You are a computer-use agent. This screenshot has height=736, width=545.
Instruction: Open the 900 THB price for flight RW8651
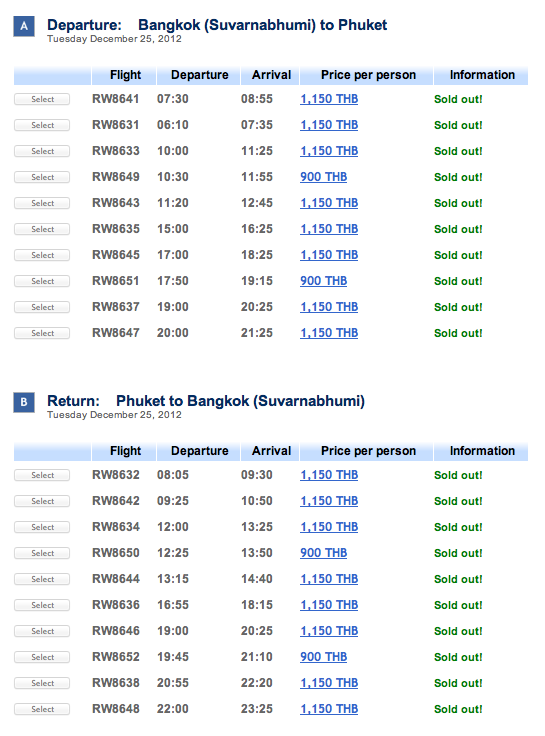(x=323, y=281)
